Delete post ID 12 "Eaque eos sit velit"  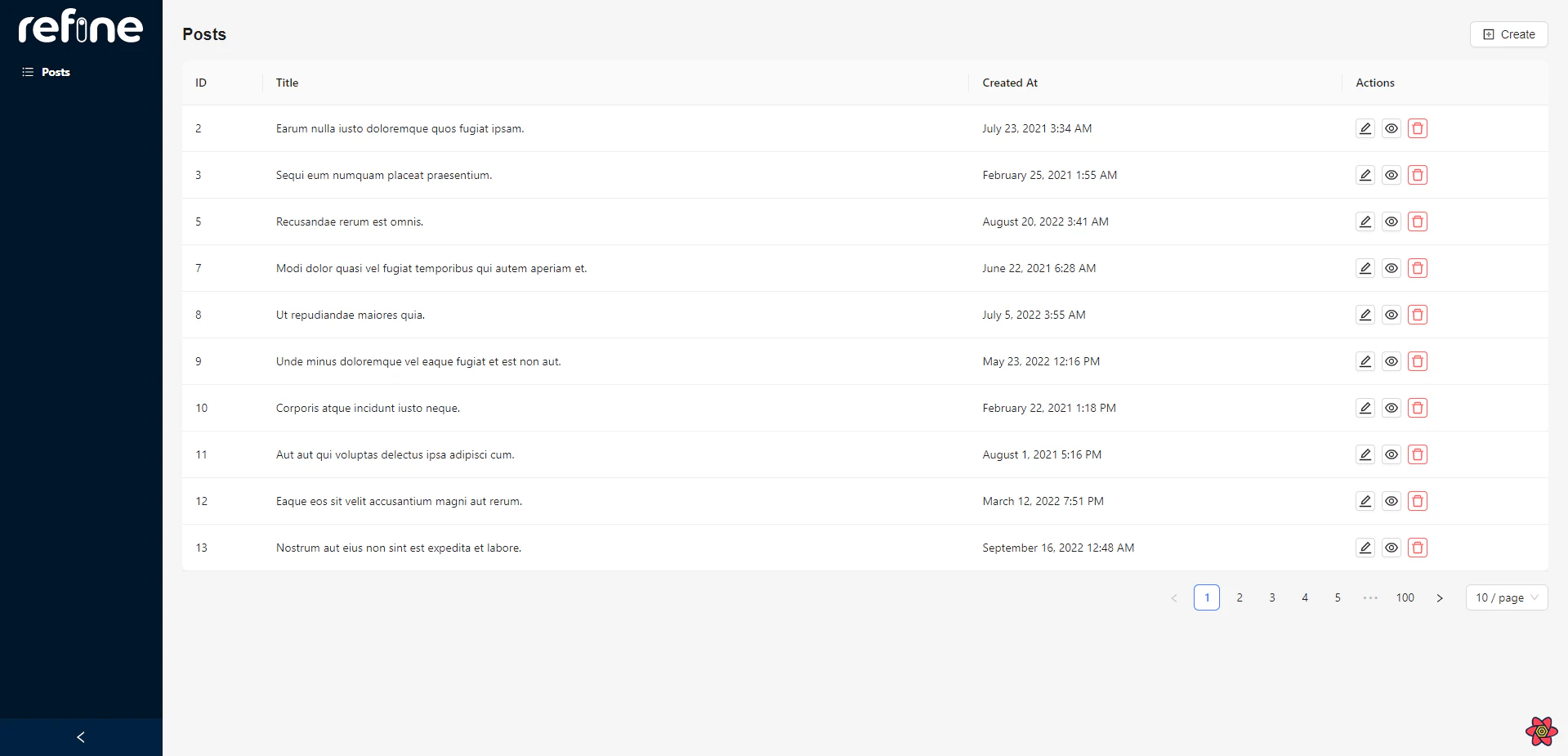(x=1418, y=501)
